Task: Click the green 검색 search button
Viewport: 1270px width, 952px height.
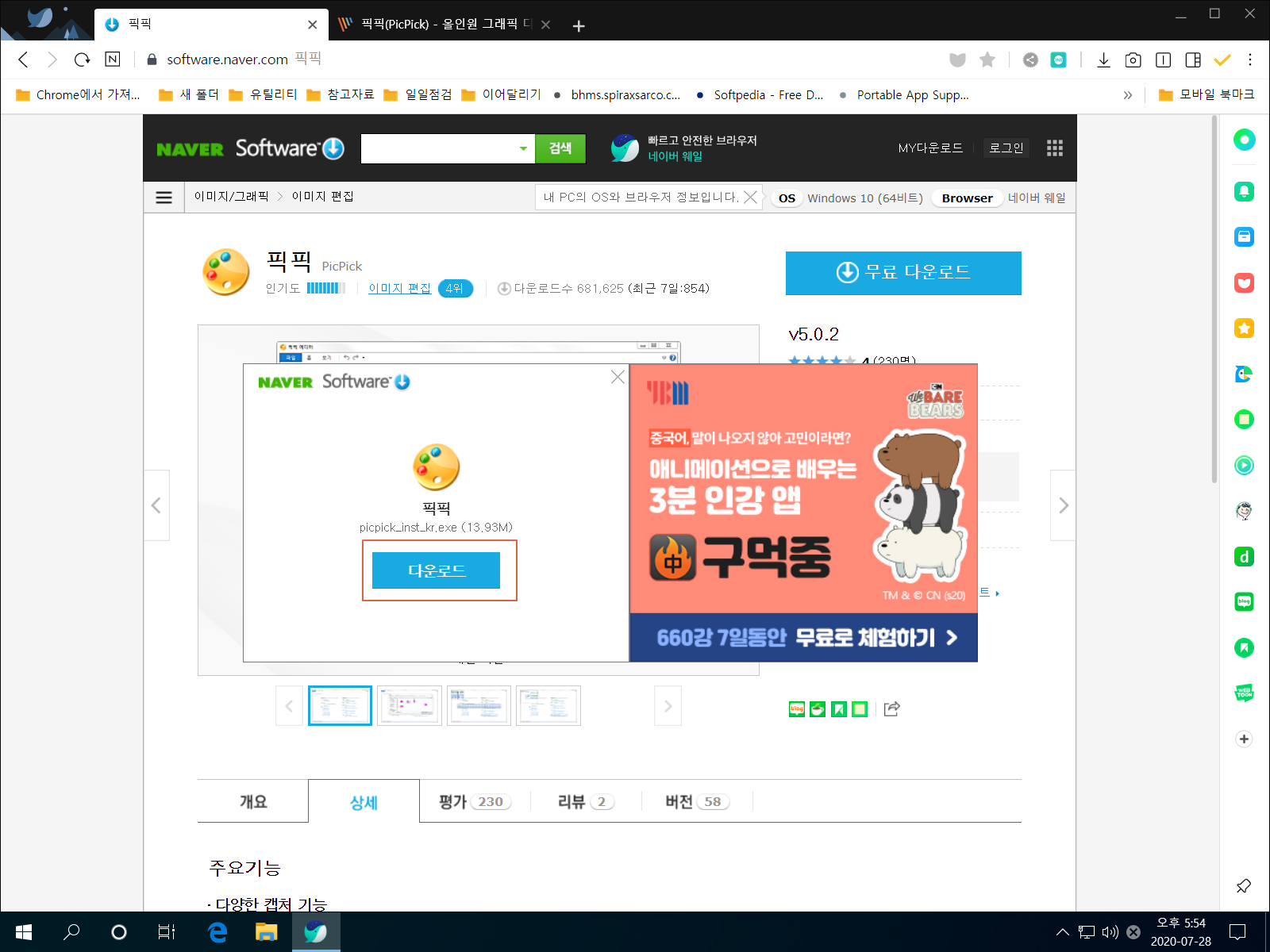Action: [560, 148]
